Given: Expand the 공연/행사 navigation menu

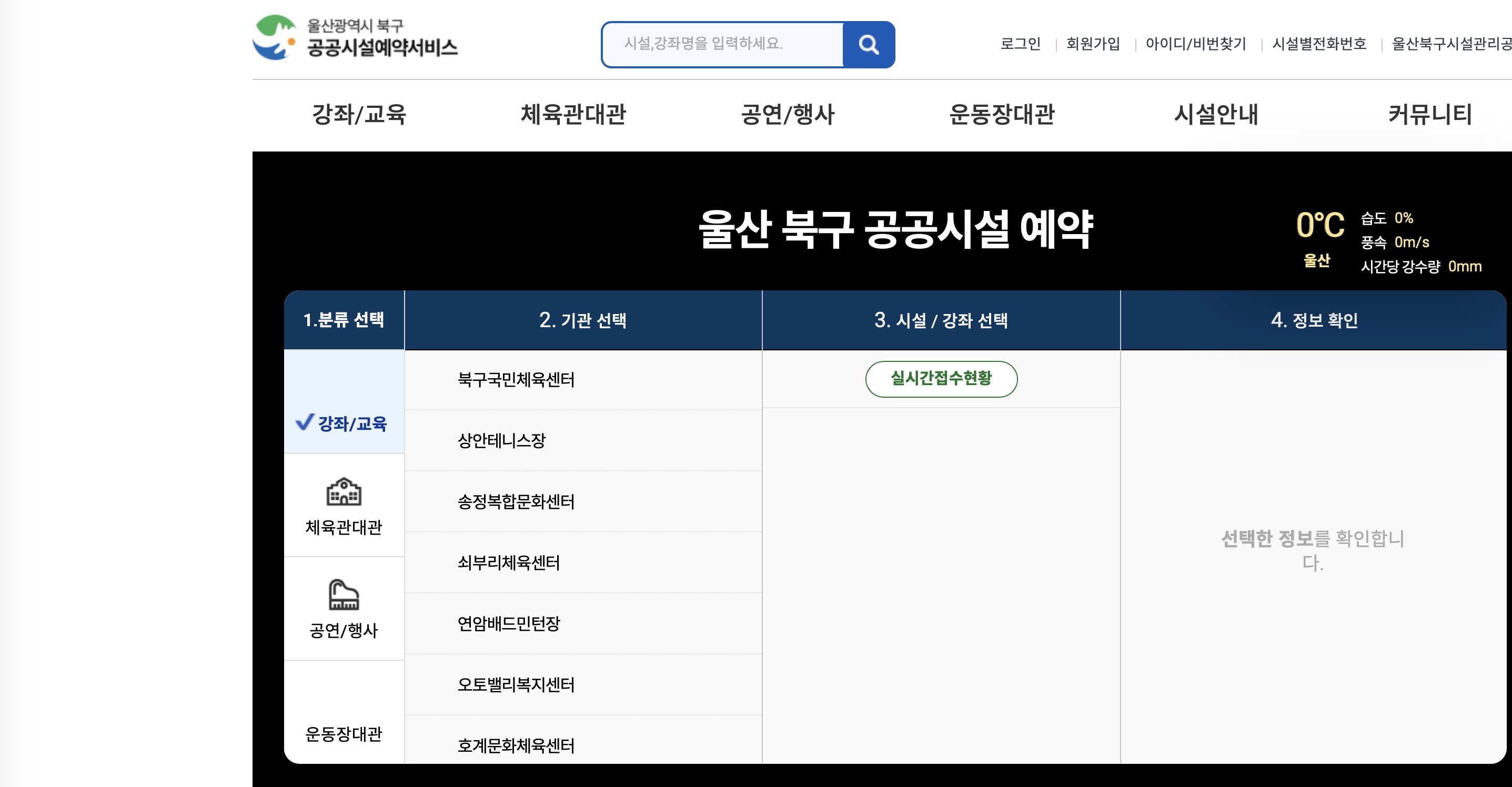Looking at the screenshot, I should [787, 115].
